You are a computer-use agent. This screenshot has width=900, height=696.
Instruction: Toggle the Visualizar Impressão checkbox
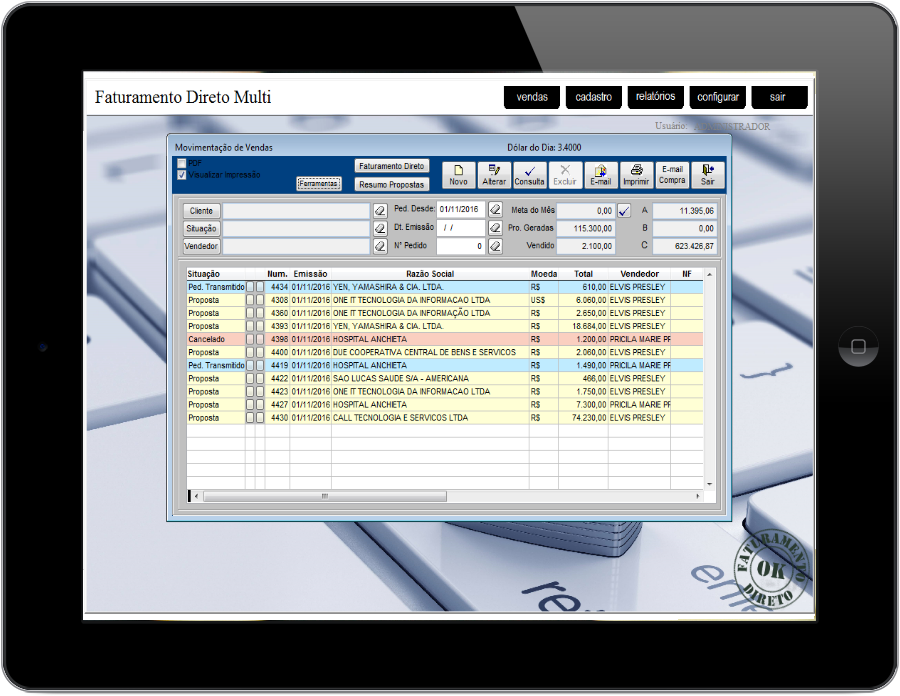click(x=182, y=175)
